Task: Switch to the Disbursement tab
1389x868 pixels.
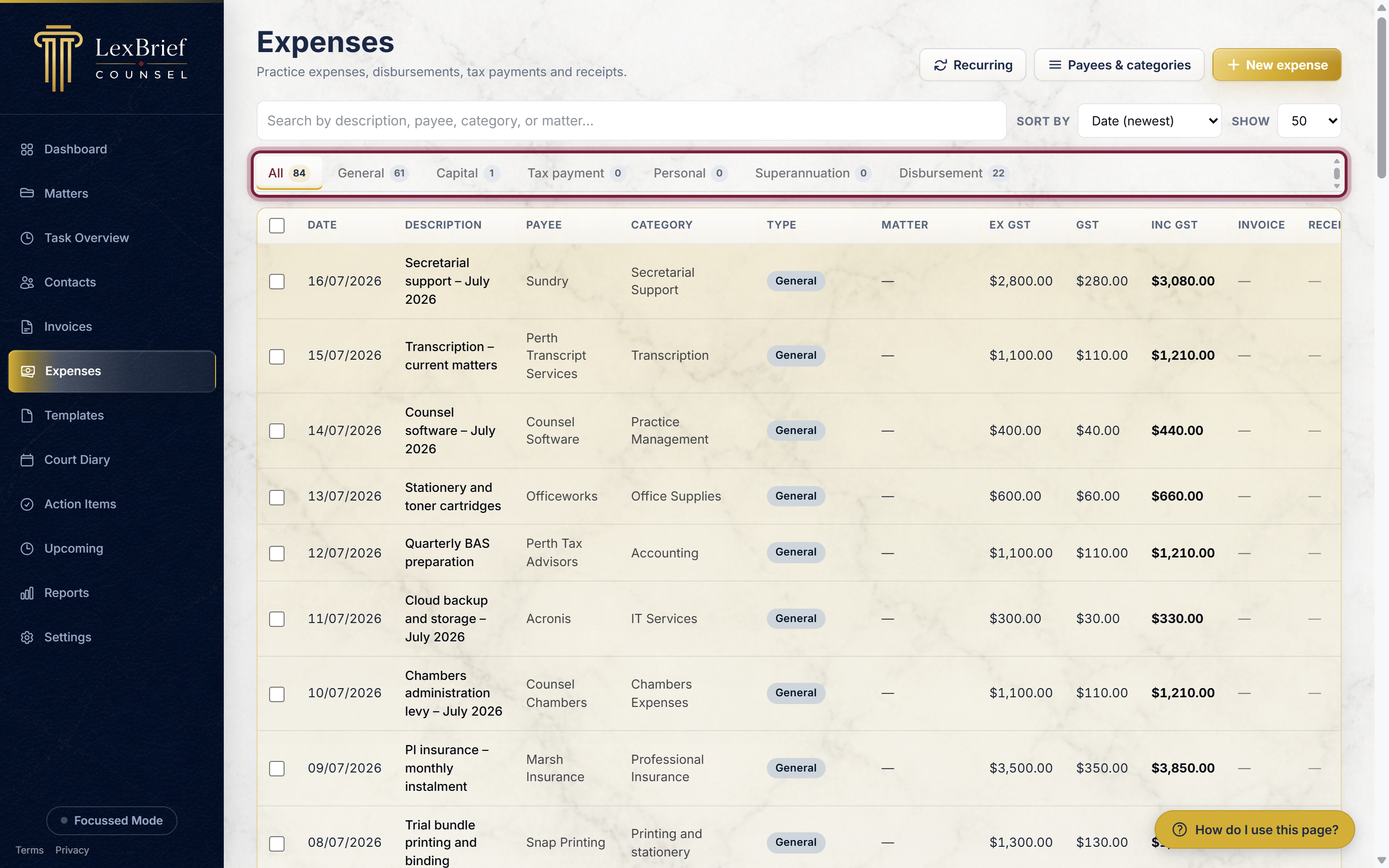Action: click(953, 173)
